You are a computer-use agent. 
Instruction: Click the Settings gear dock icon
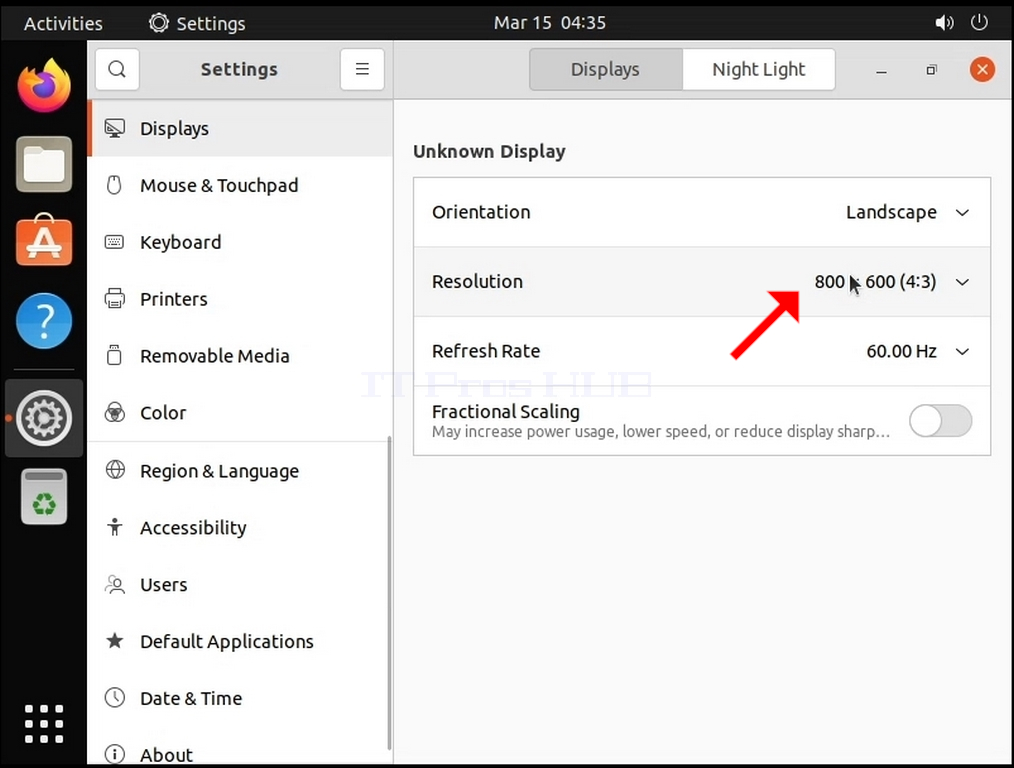pos(44,418)
